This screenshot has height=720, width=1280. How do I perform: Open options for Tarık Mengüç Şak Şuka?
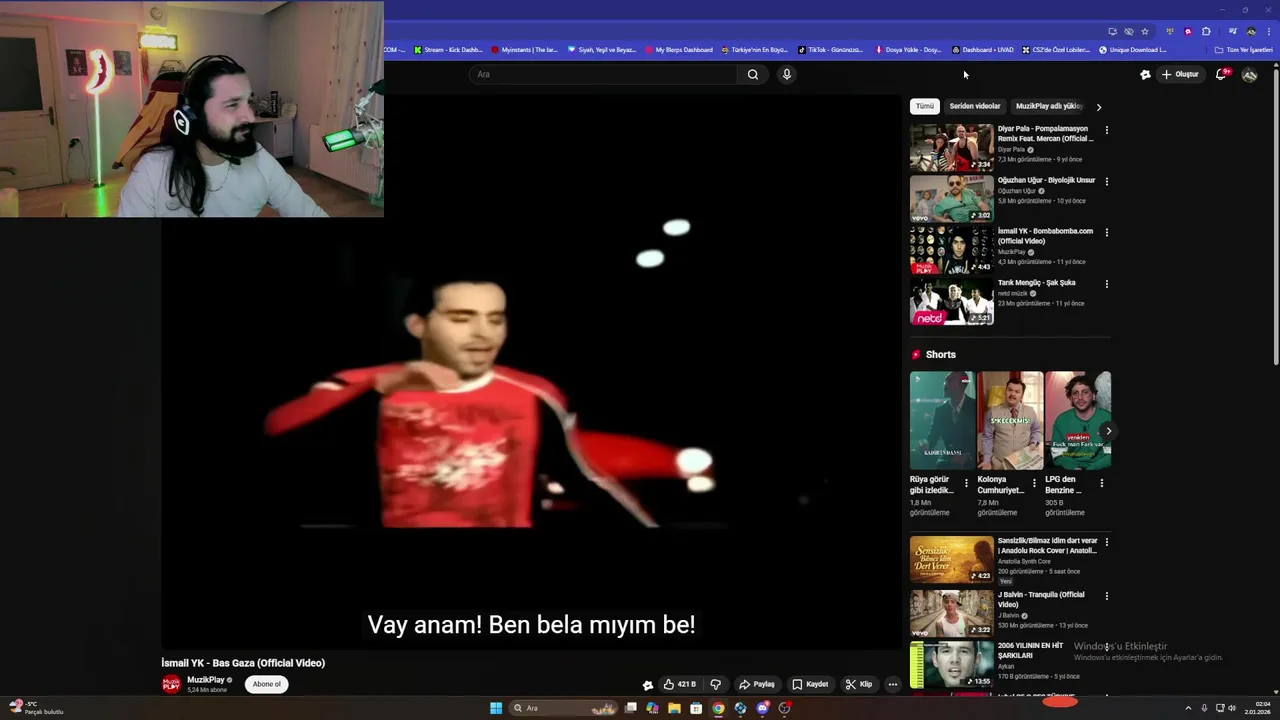[x=1106, y=284]
